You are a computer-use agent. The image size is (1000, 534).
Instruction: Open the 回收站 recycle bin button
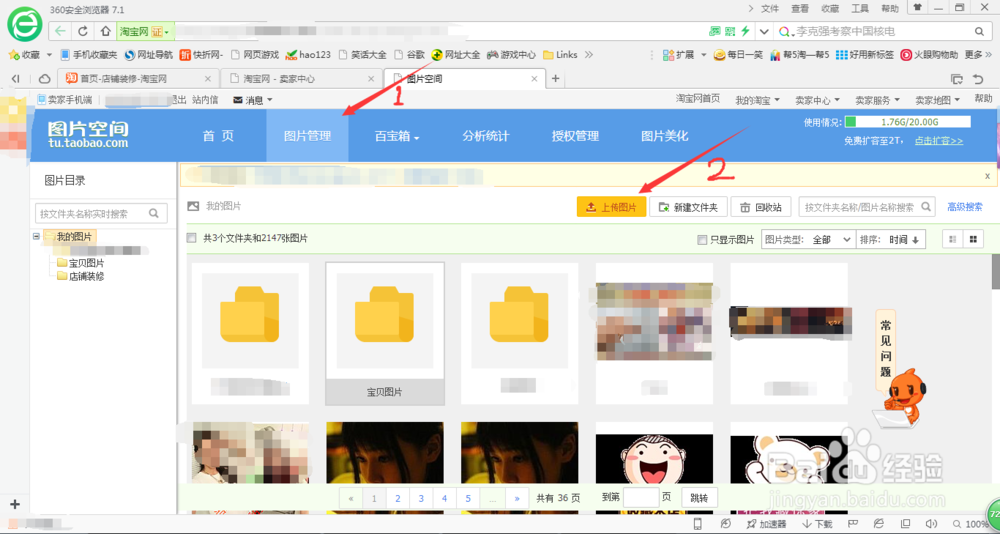tap(761, 207)
